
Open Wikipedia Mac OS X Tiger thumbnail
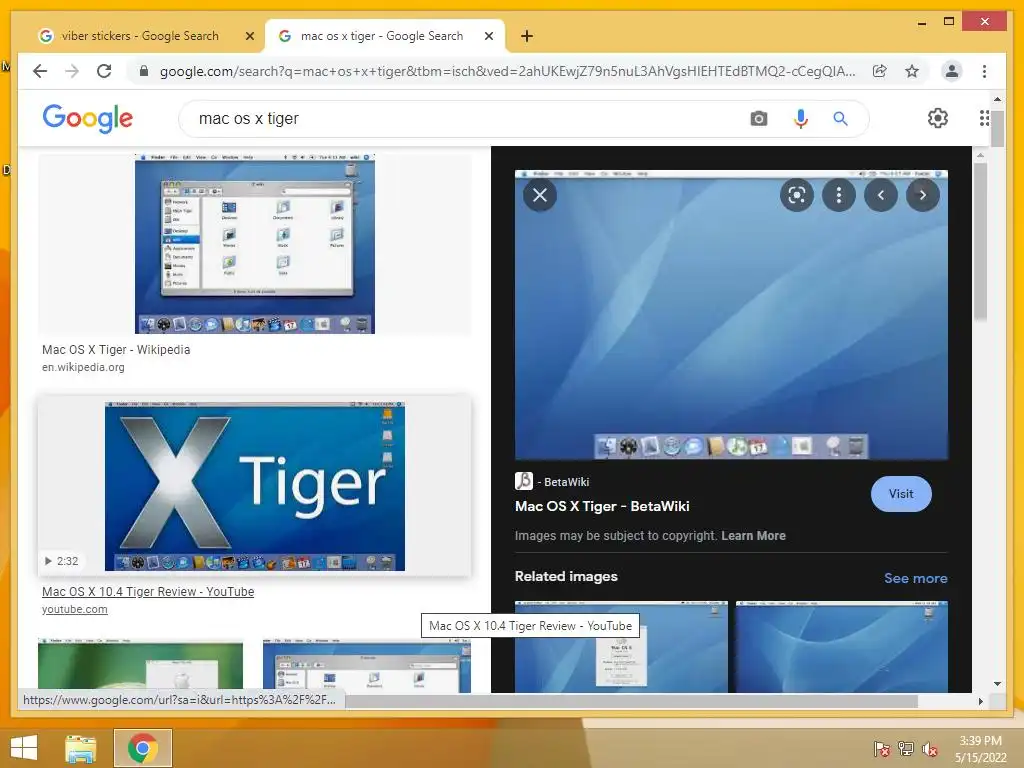coord(255,244)
